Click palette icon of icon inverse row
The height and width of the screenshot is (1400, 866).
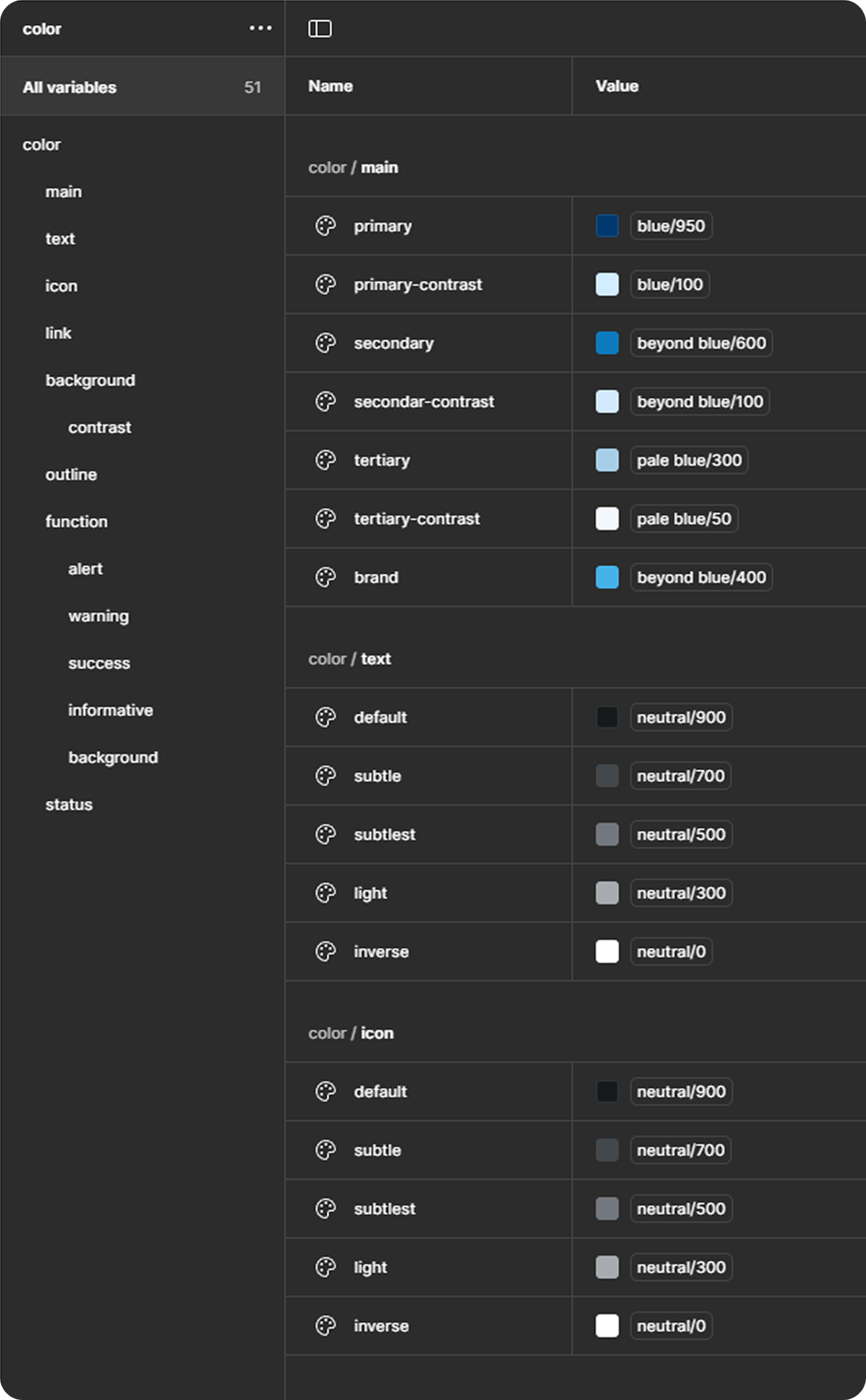[326, 1326]
